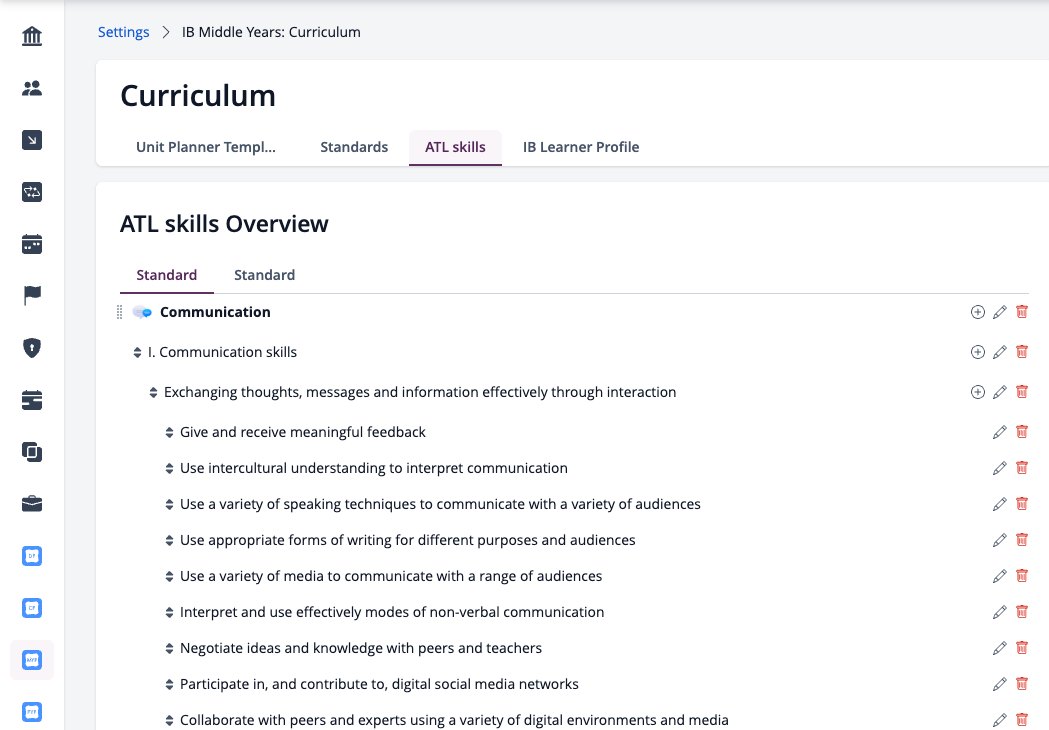Open Unit Planner Templates tab
This screenshot has width=1049, height=730.
(205, 147)
